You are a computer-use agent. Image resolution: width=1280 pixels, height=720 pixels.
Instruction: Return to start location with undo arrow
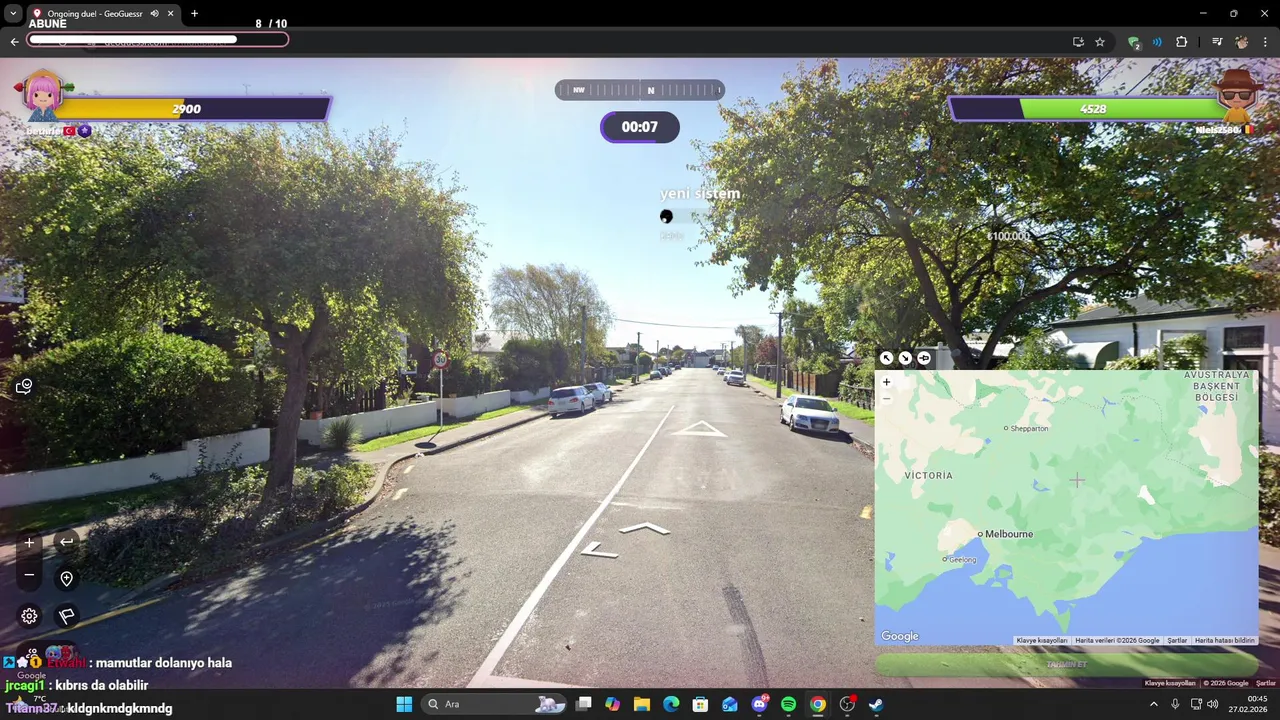pos(66,542)
